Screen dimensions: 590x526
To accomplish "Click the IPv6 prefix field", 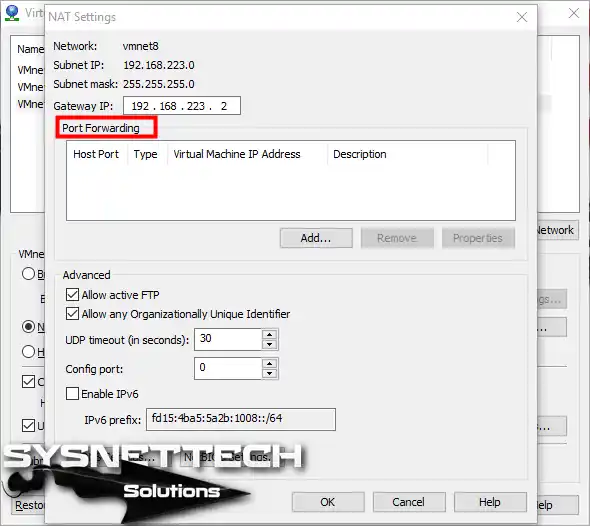I will point(241,419).
